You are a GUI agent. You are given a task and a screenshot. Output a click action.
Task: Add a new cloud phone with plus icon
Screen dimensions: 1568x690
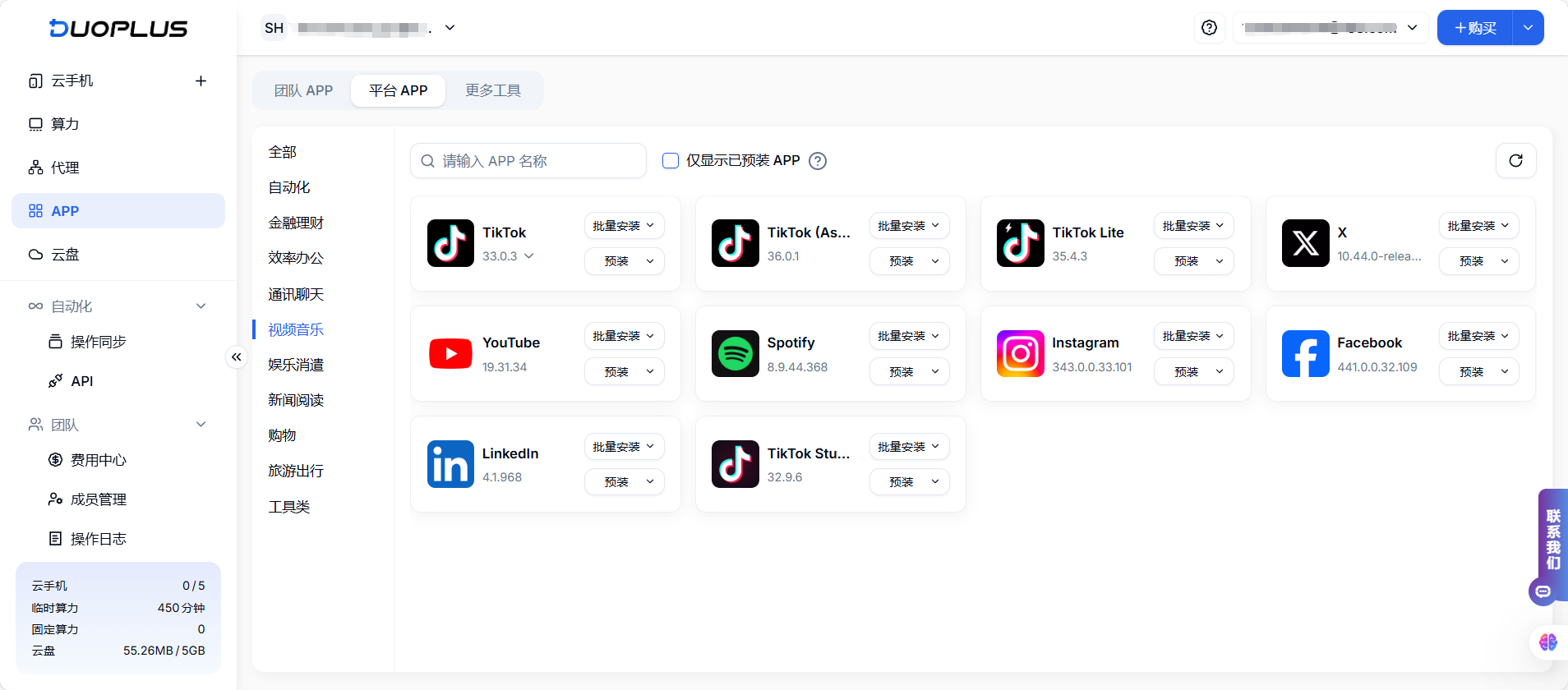click(201, 80)
